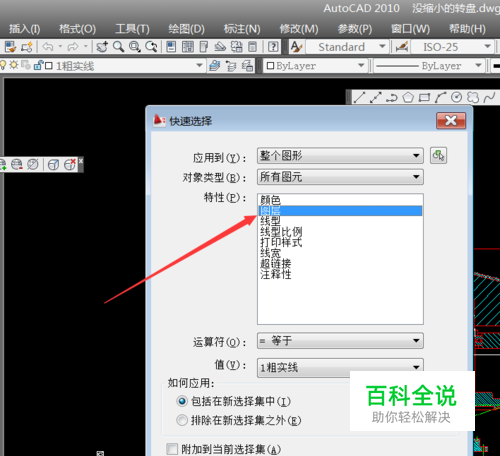Expand the ByLayer linetype dropdown
The width and height of the screenshot is (500, 456).
tap(478, 65)
